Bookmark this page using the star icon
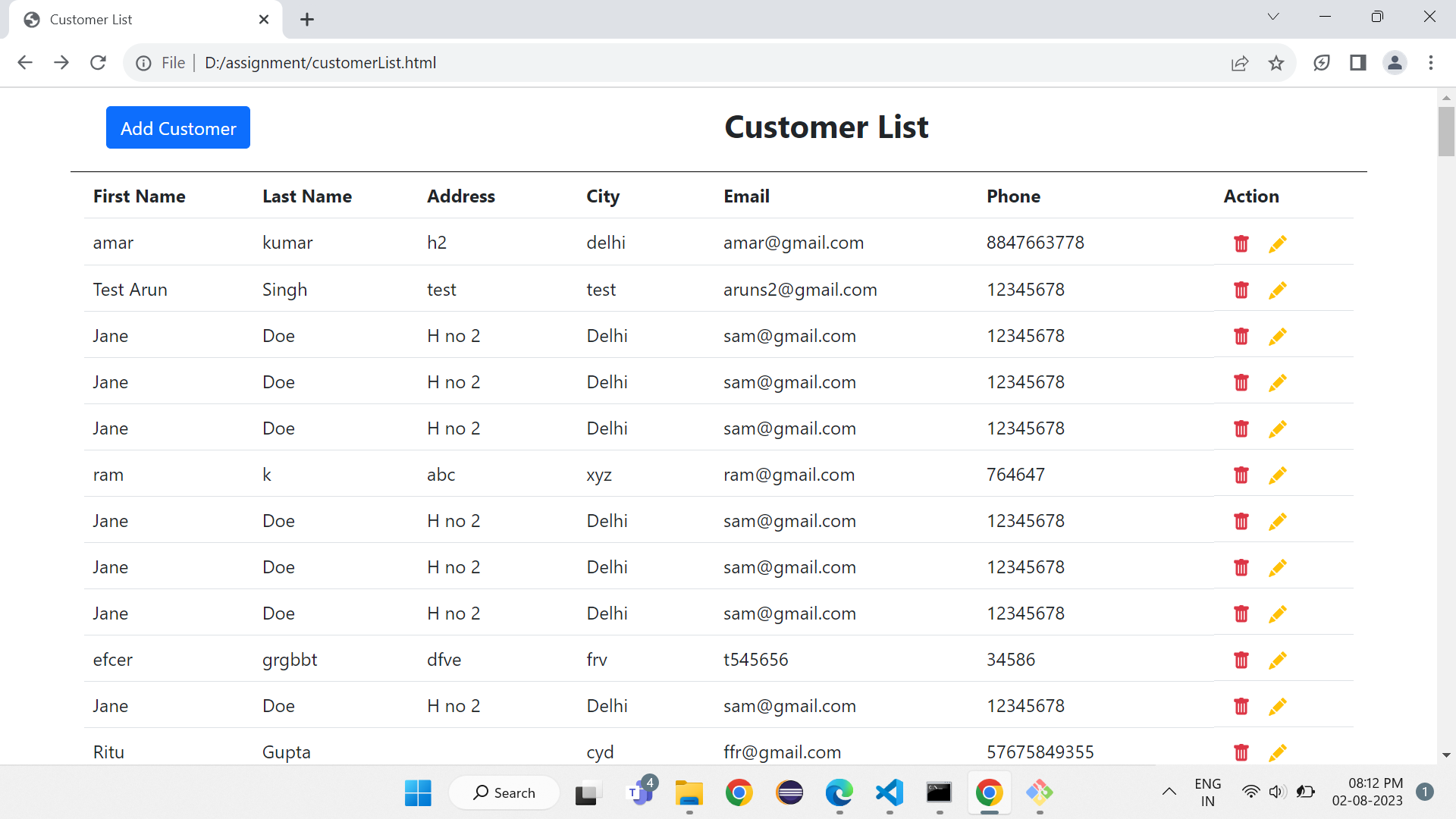 coord(1277,63)
